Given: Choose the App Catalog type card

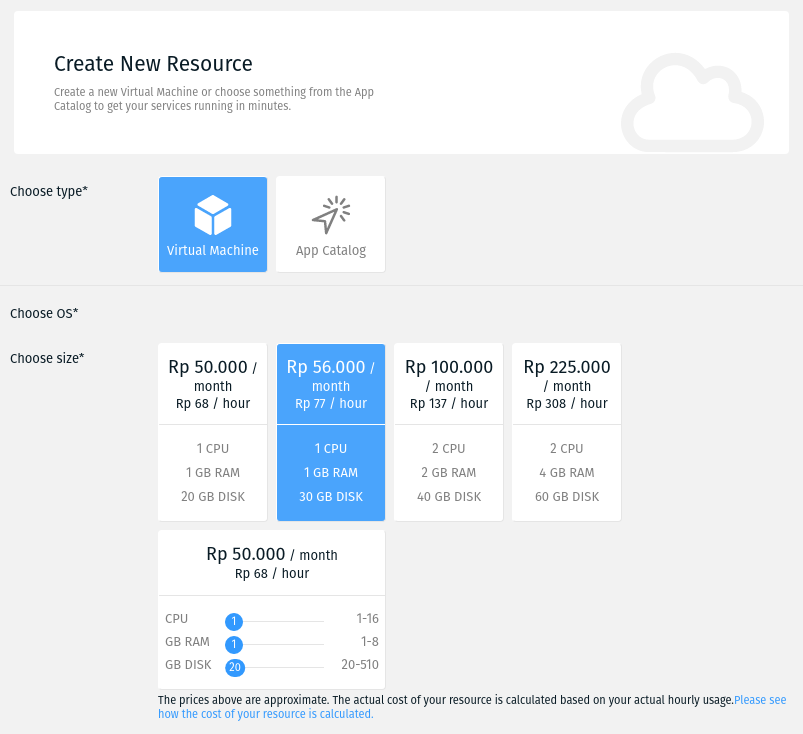Looking at the screenshot, I should coord(330,224).
